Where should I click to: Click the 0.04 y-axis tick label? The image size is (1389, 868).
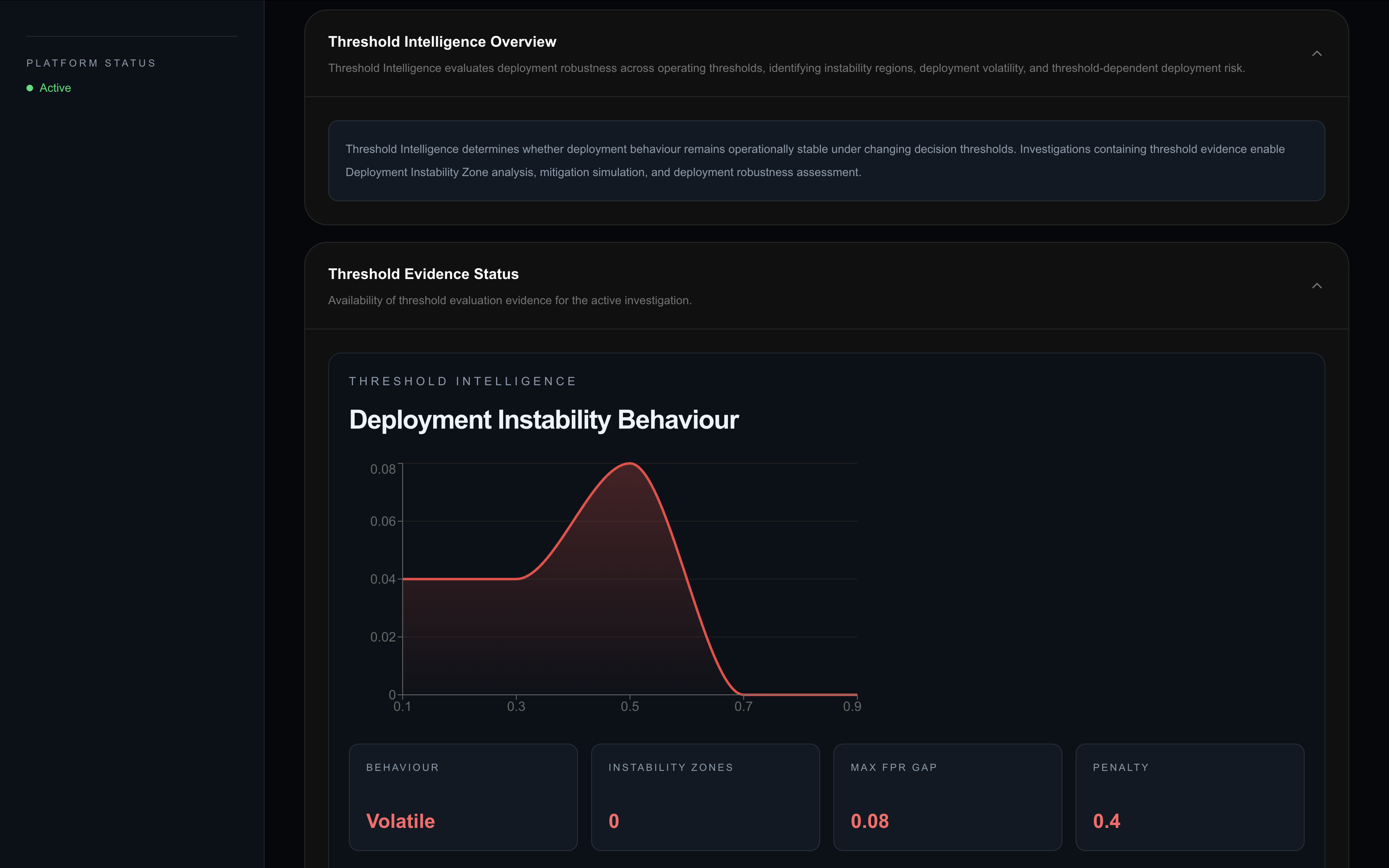(x=383, y=579)
